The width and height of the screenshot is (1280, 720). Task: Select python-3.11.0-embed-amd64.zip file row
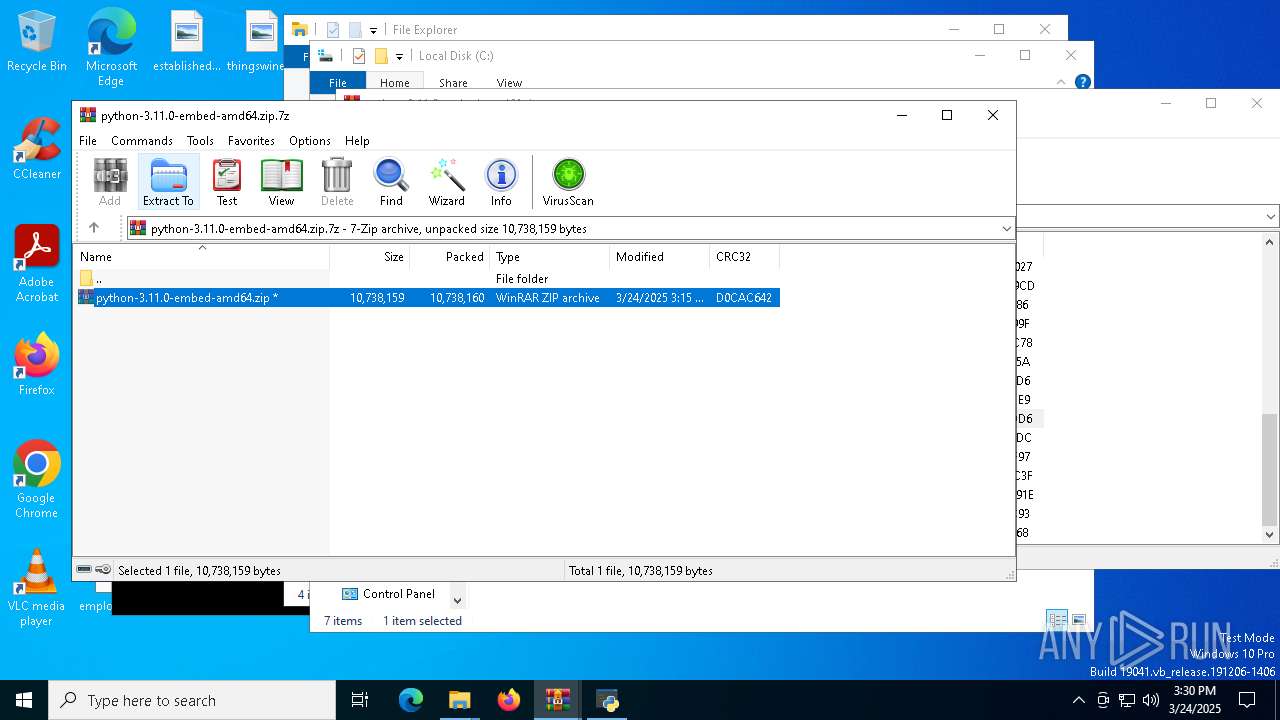click(427, 298)
